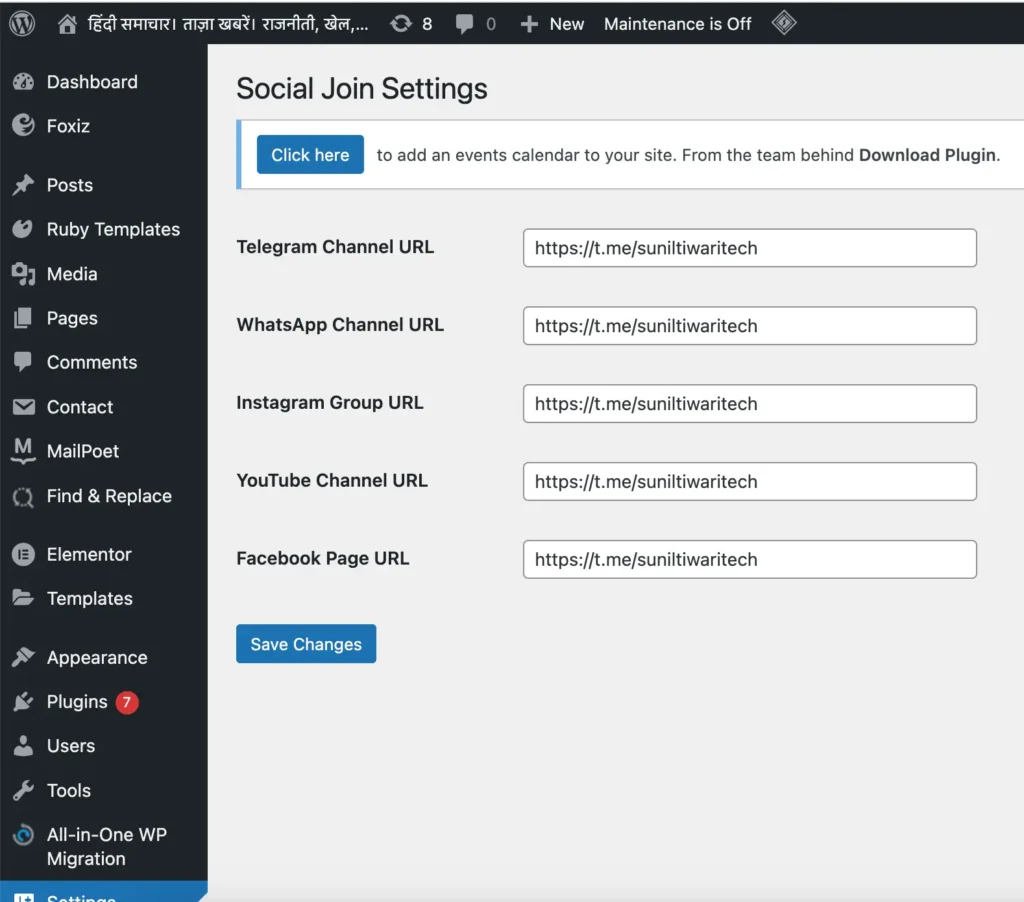Click the diamond icon in admin bar
This screenshot has height=902, width=1024.
click(783, 24)
